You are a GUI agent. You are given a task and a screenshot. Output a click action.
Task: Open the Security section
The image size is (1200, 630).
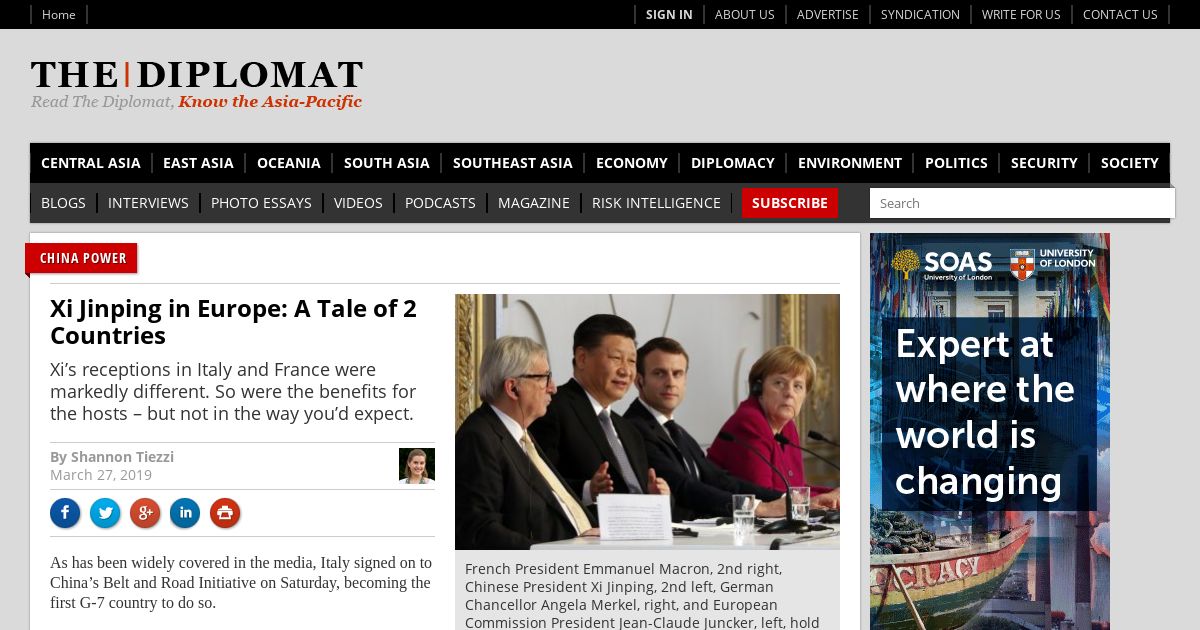click(1044, 163)
